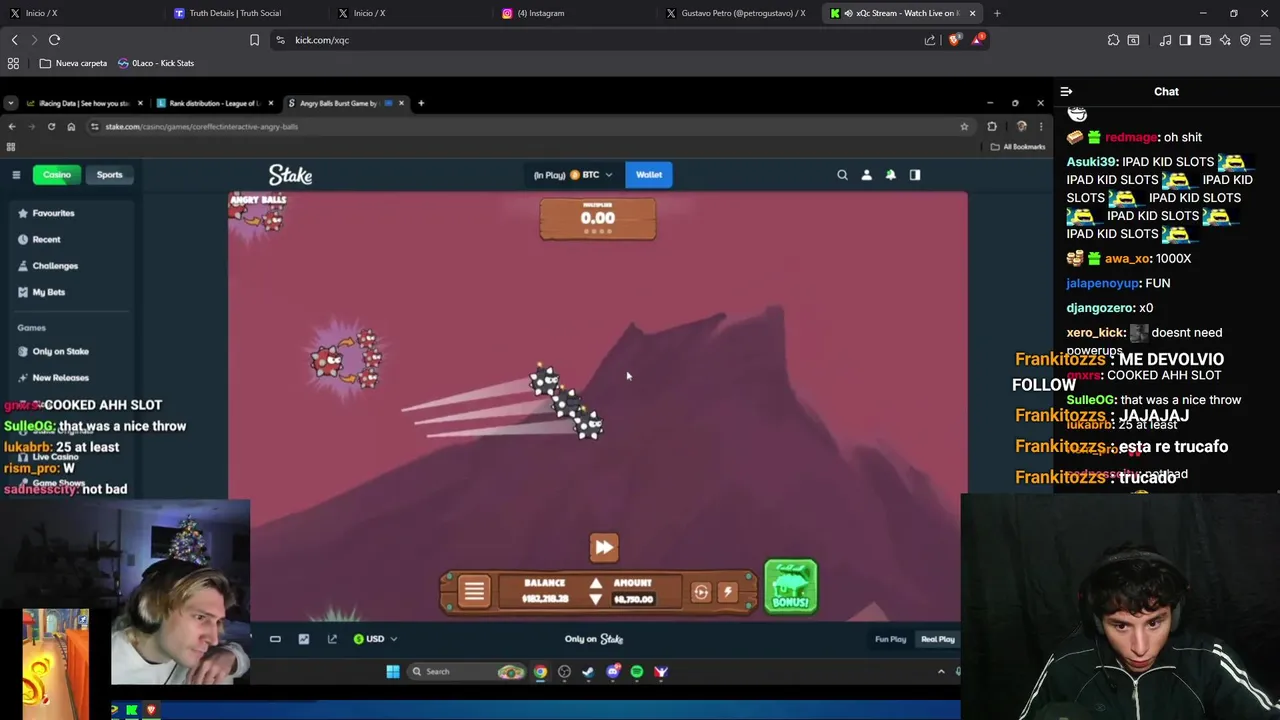Toggle theatre mode icon below game

coord(275,639)
